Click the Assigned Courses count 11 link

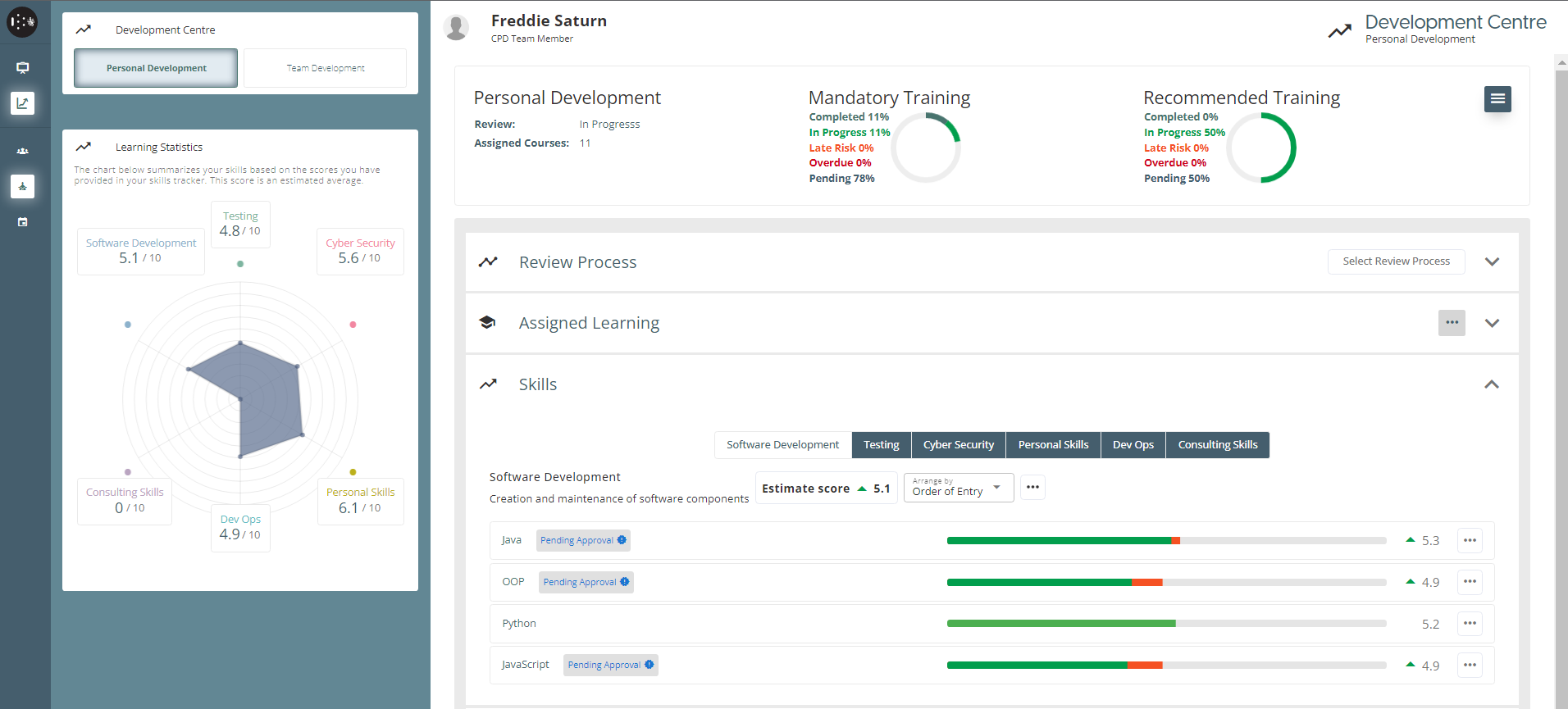pyautogui.click(x=585, y=143)
